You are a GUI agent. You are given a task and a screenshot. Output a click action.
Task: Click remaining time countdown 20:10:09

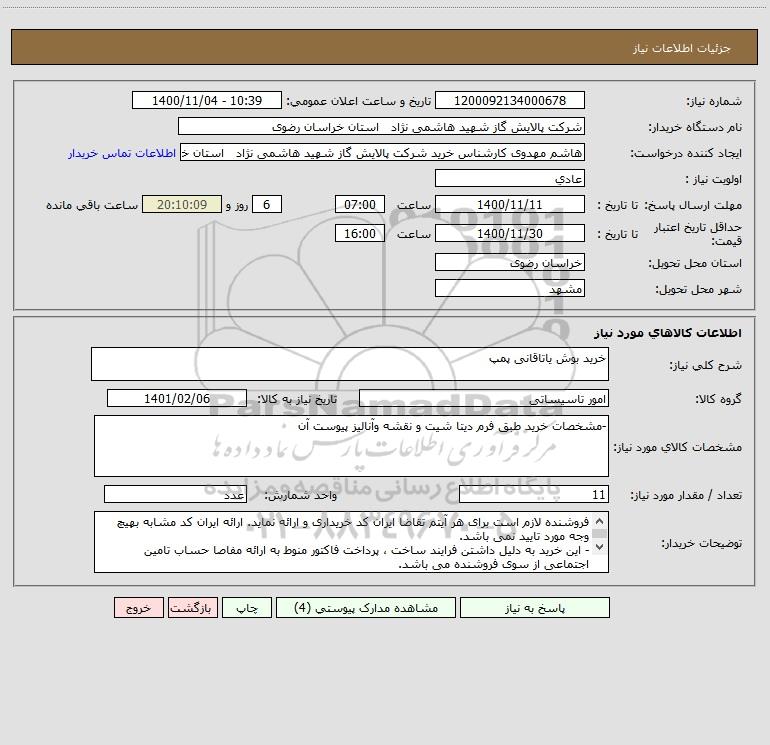point(182,204)
